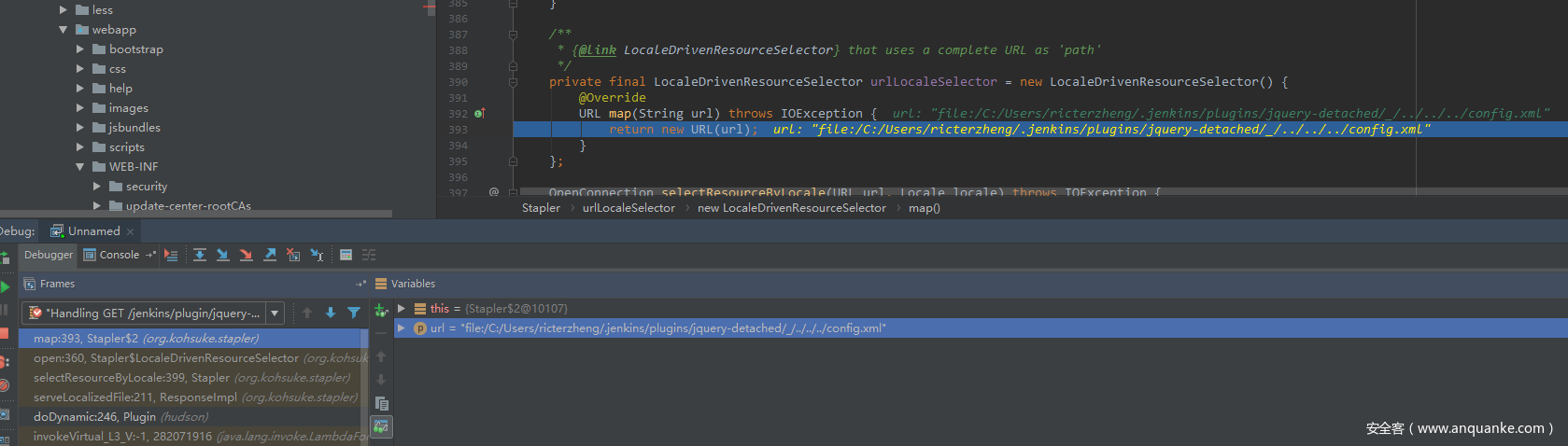1568x446 pixels.
Task: Expand the 'this' variable node
Action: (402, 309)
